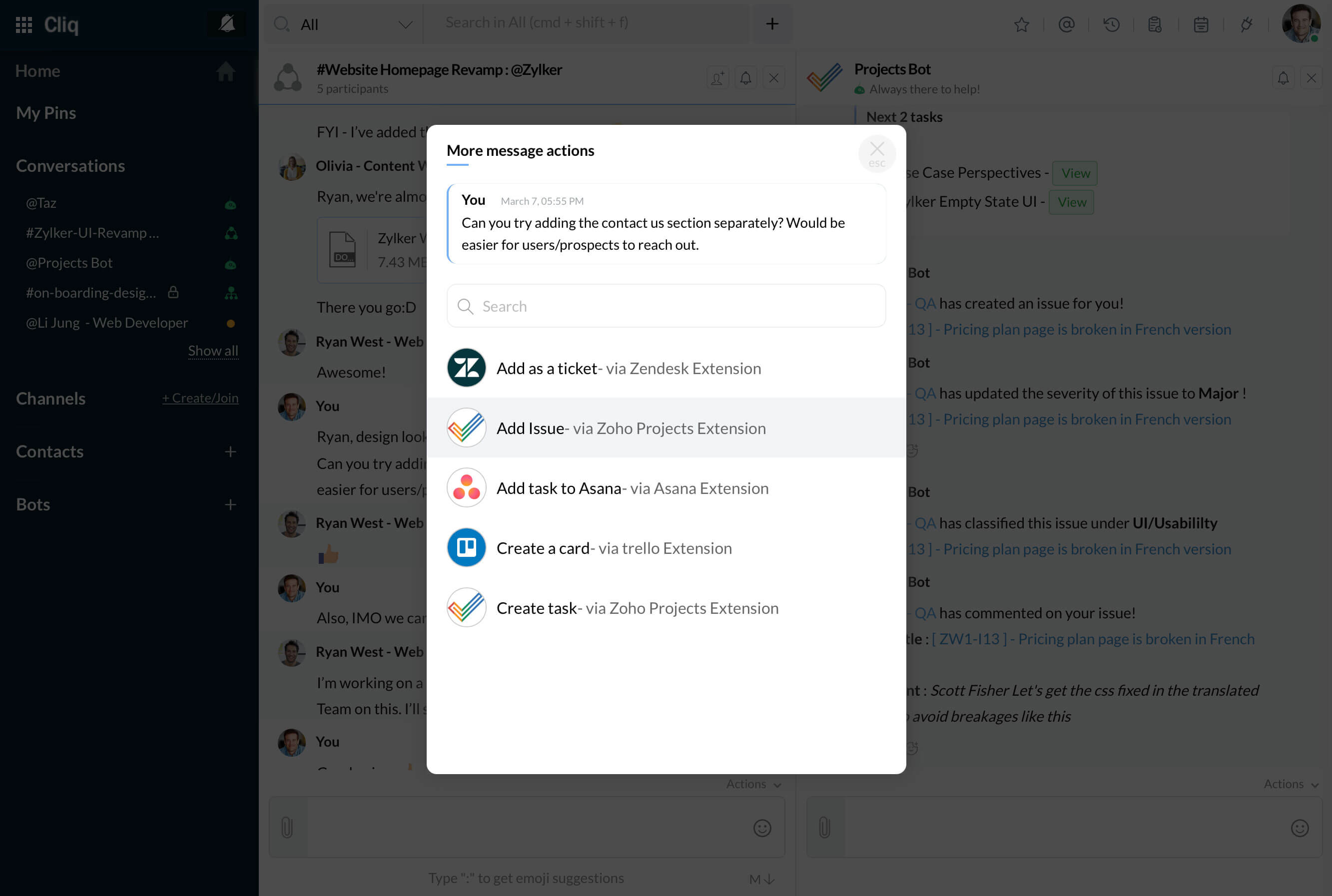This screenshot has height=896, width=1332.
Task: Open the starred messages icon
Action: click(1021, 24)
